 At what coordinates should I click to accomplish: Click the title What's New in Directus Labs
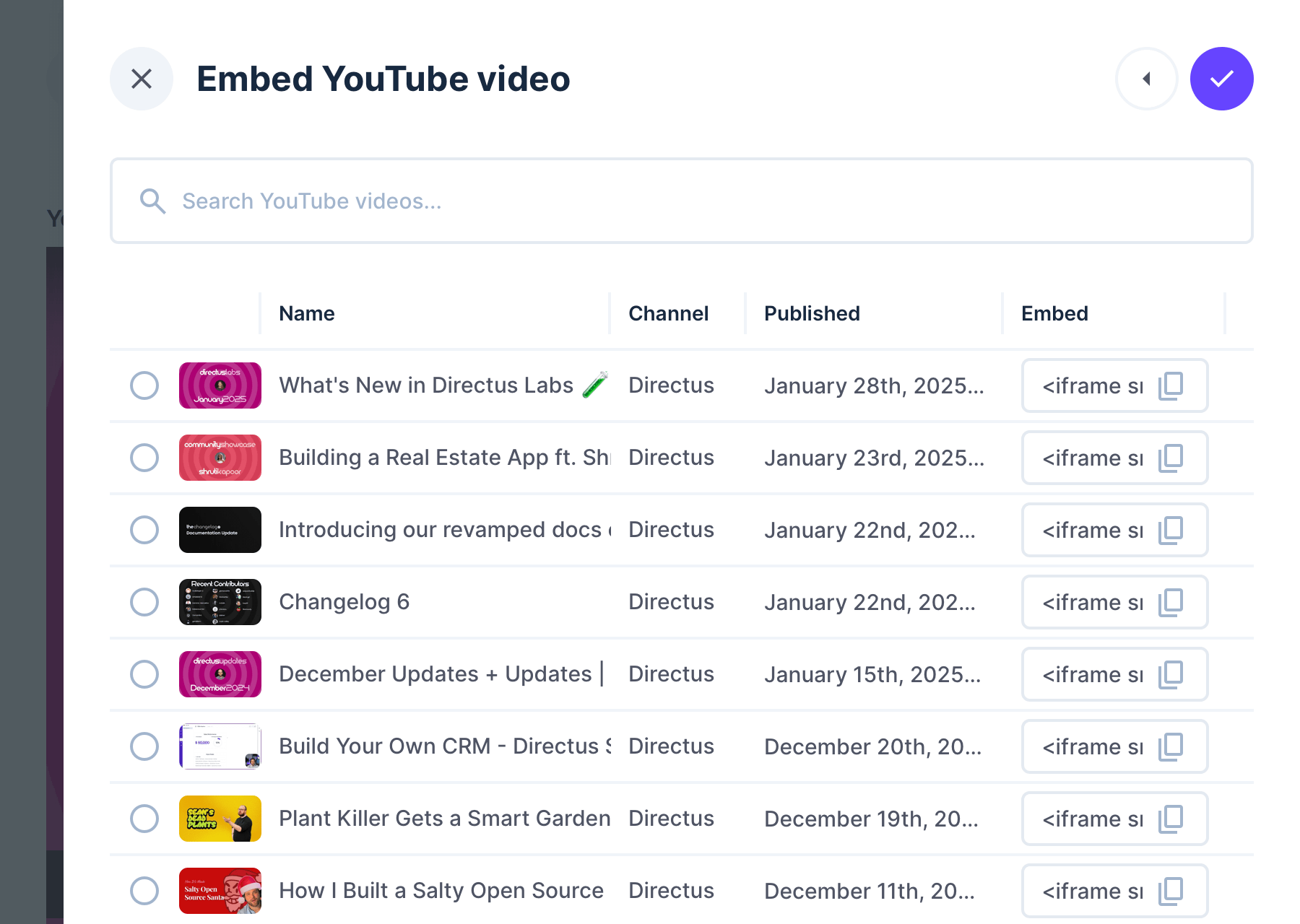pyautogui.click(x=444, y=385)
